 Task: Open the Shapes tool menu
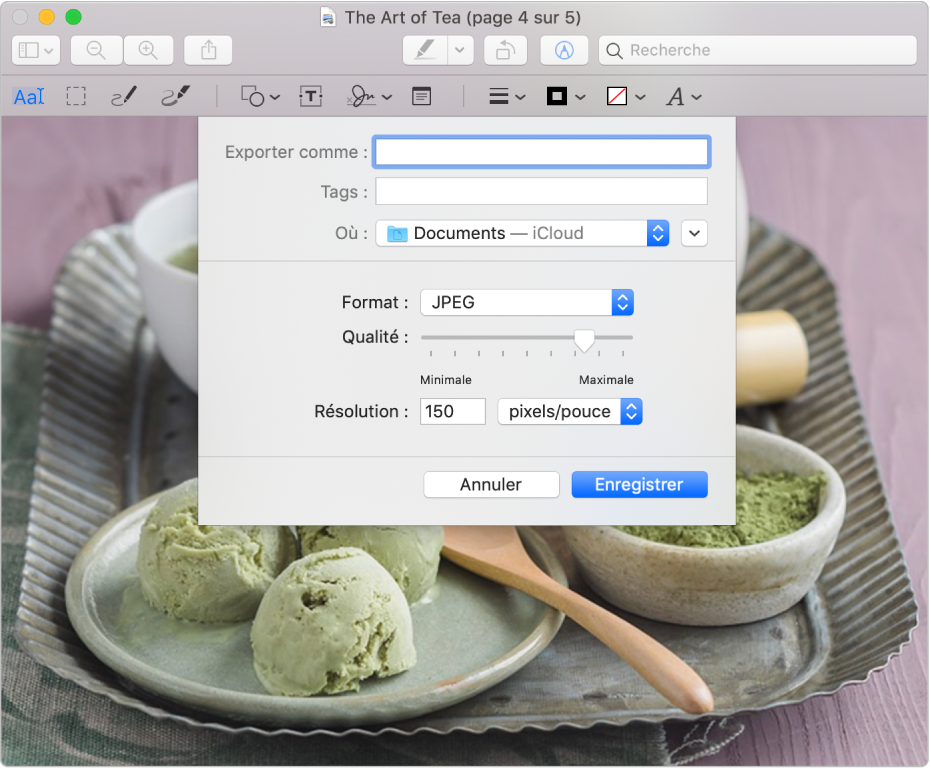[260, 97]
